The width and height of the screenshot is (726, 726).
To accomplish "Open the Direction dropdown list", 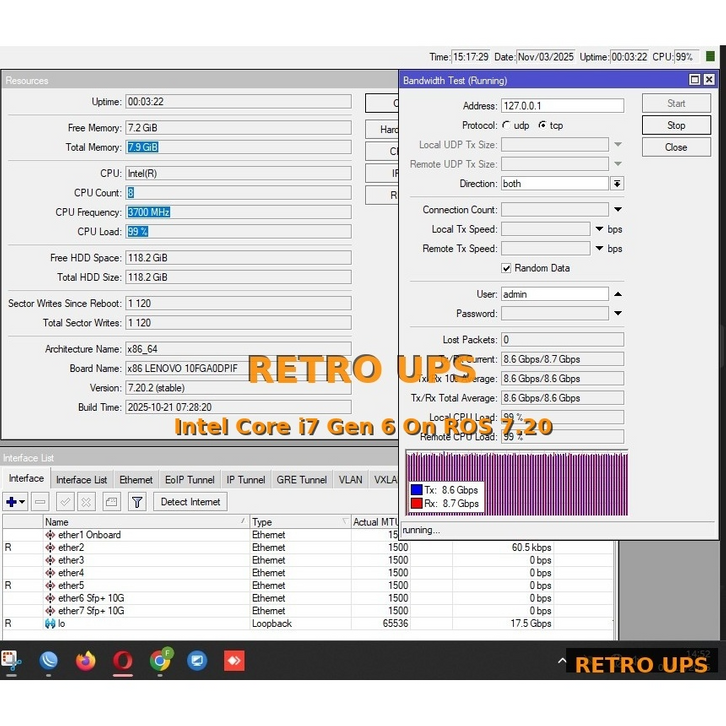I will pos(617,184).
